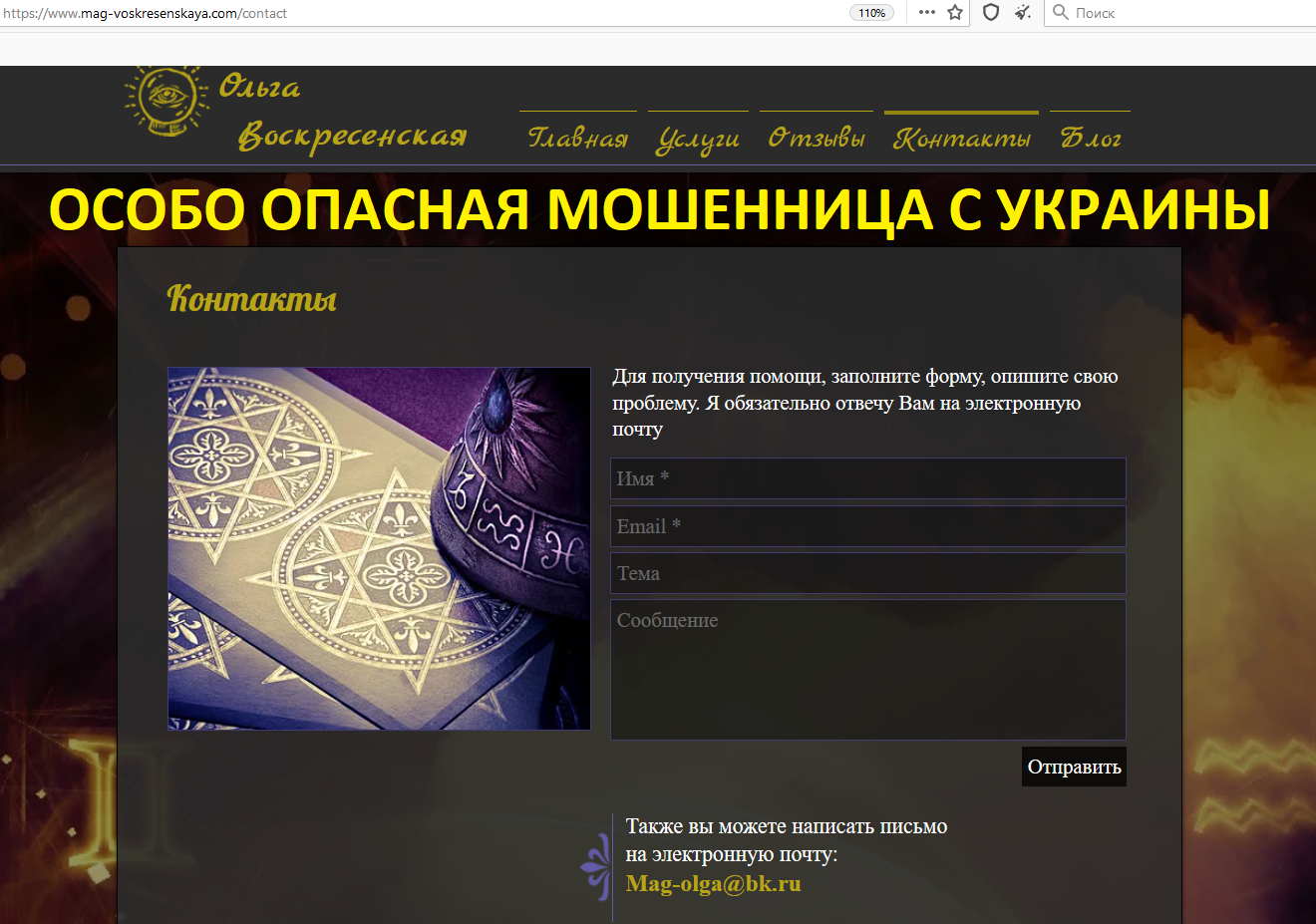This screenshot has width=1316, height=924.
Task: Click inside the Сообщение message box
Action: coord(867,669)
